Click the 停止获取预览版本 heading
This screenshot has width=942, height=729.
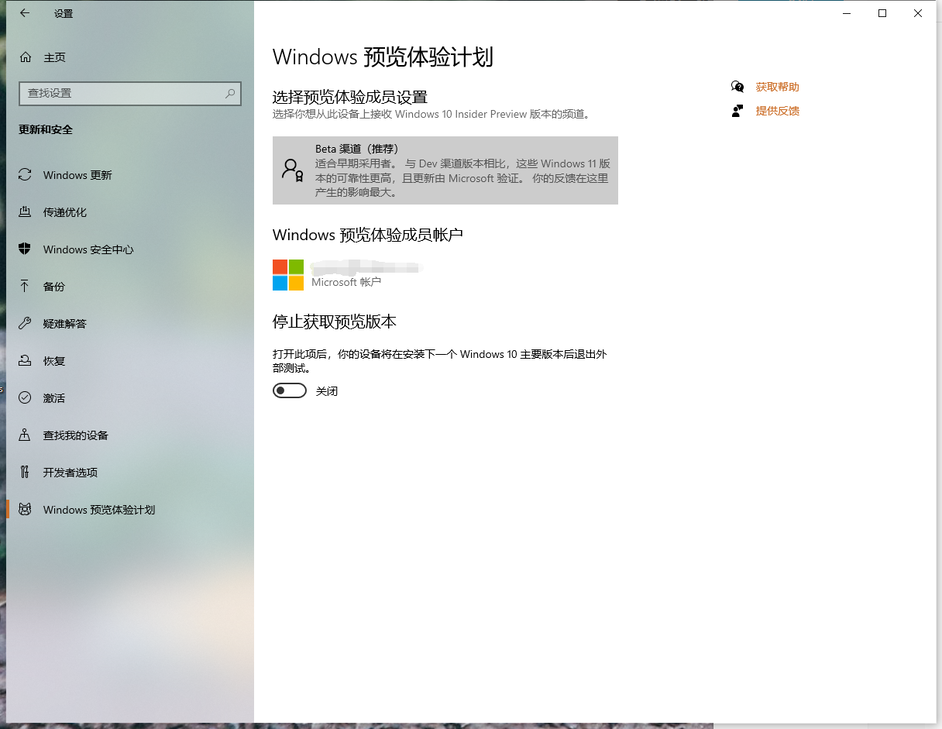tap(334, 322)
